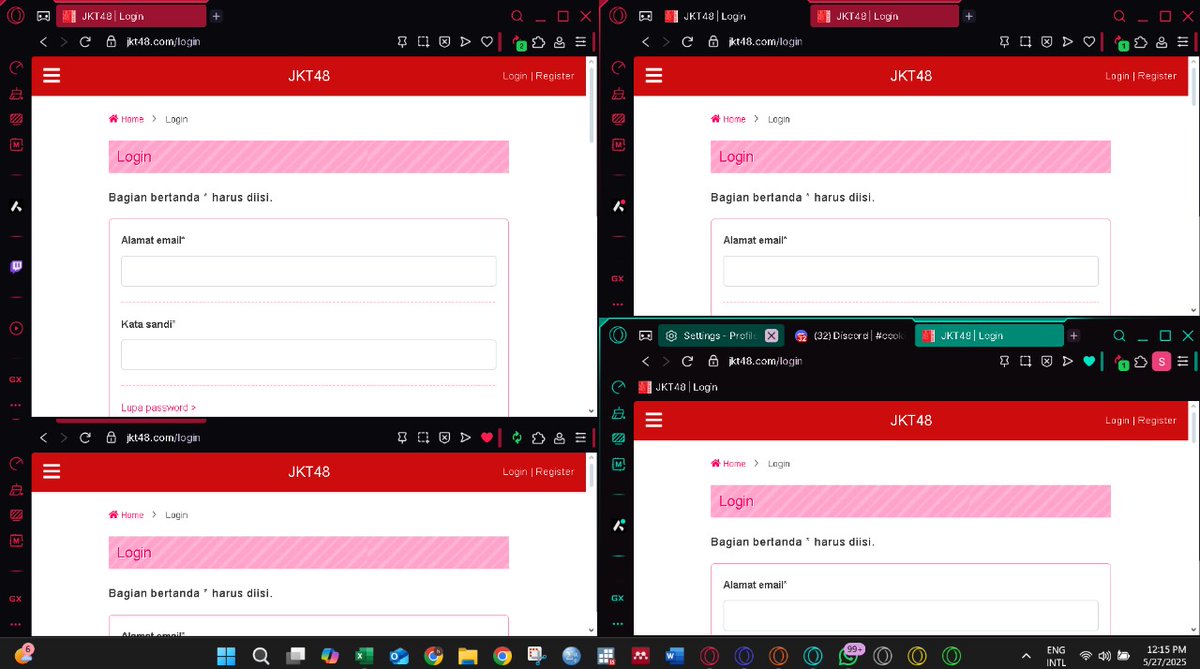The height and width of the screenshot is (669, 1200).
Task: Go back in the top-right window
Action: (x=645, y=42)
